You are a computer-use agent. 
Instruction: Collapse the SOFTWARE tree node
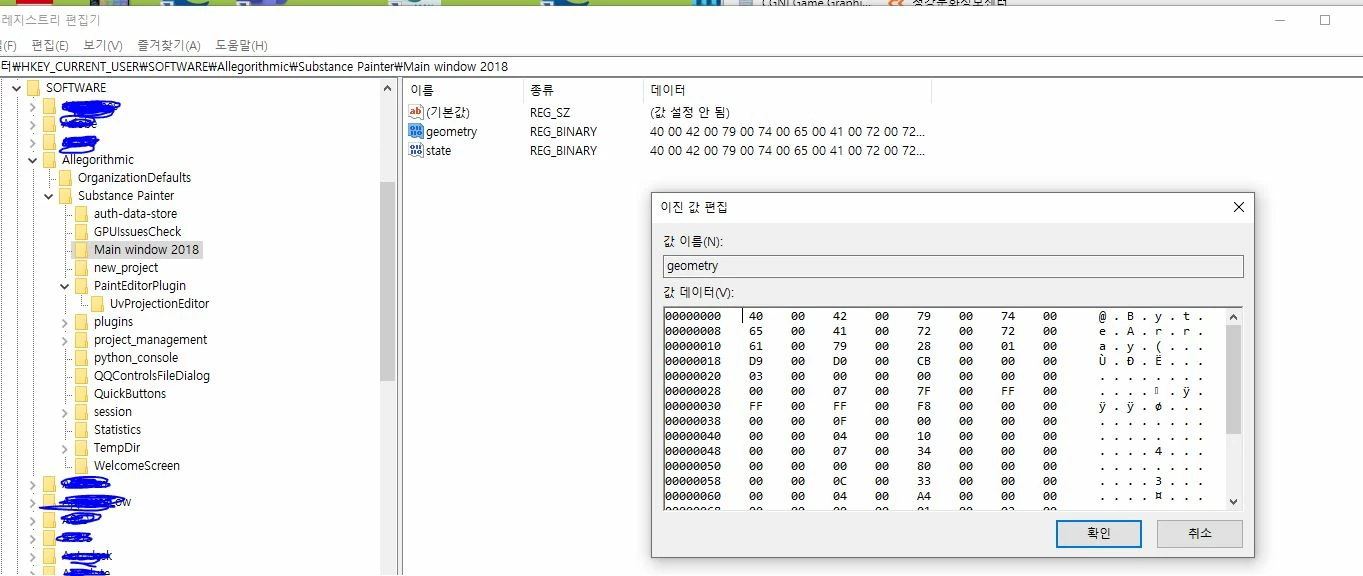tap(16, 88)
